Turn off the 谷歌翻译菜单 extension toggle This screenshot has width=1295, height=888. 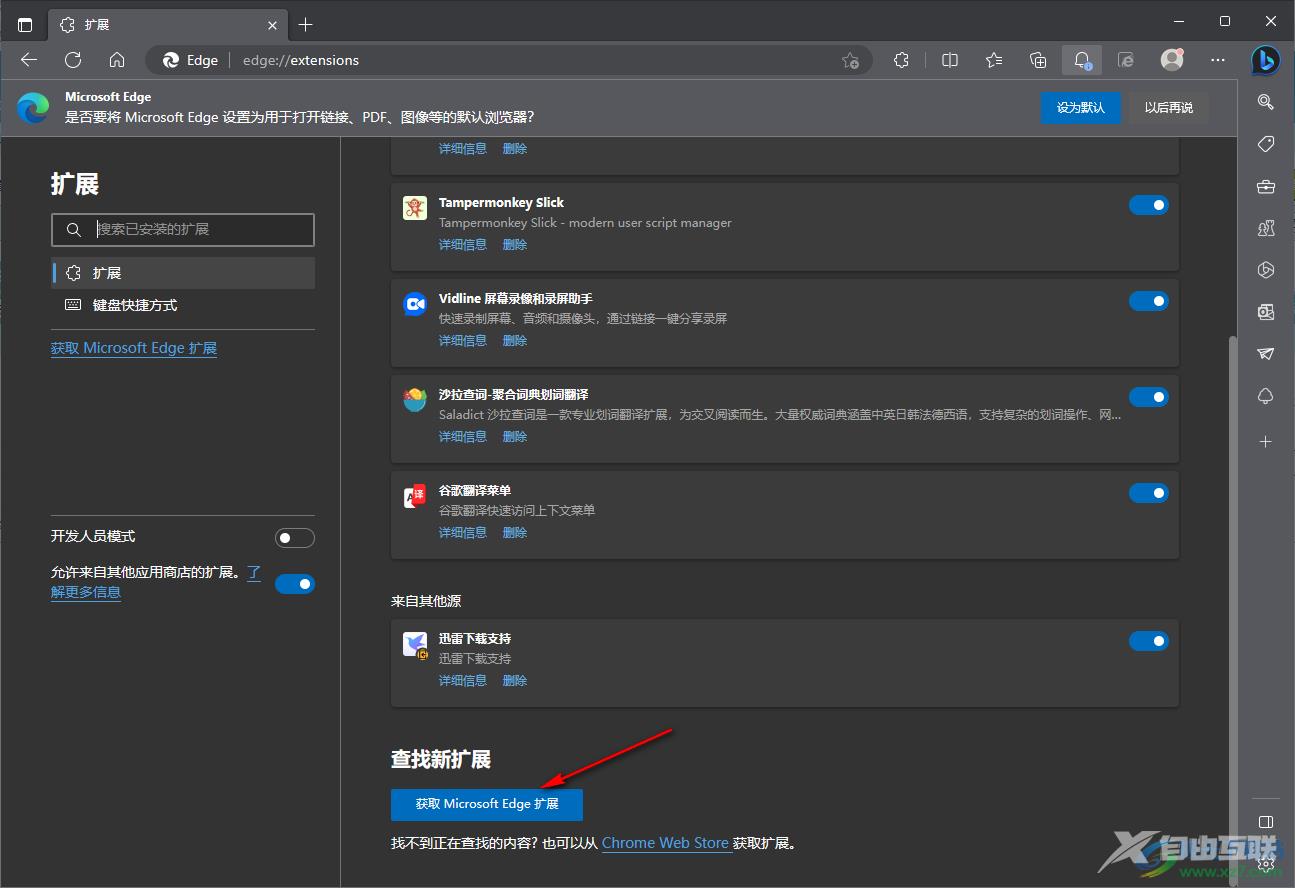(1149, 493)
